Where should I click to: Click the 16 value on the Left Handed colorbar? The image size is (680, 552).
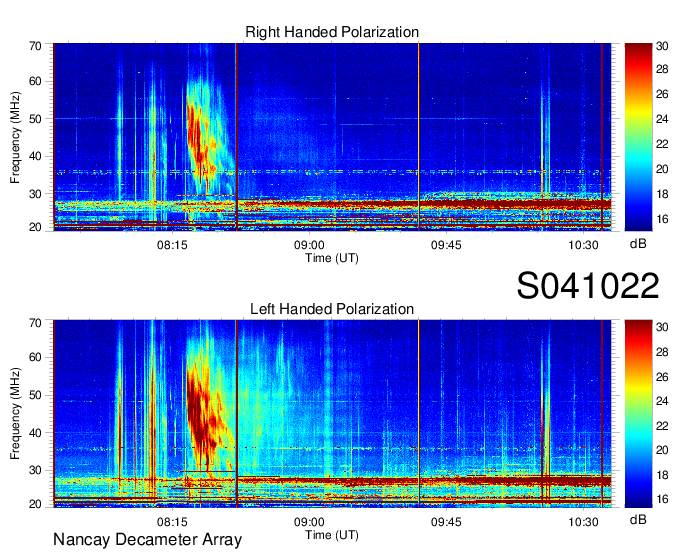[x=662, y=499]
